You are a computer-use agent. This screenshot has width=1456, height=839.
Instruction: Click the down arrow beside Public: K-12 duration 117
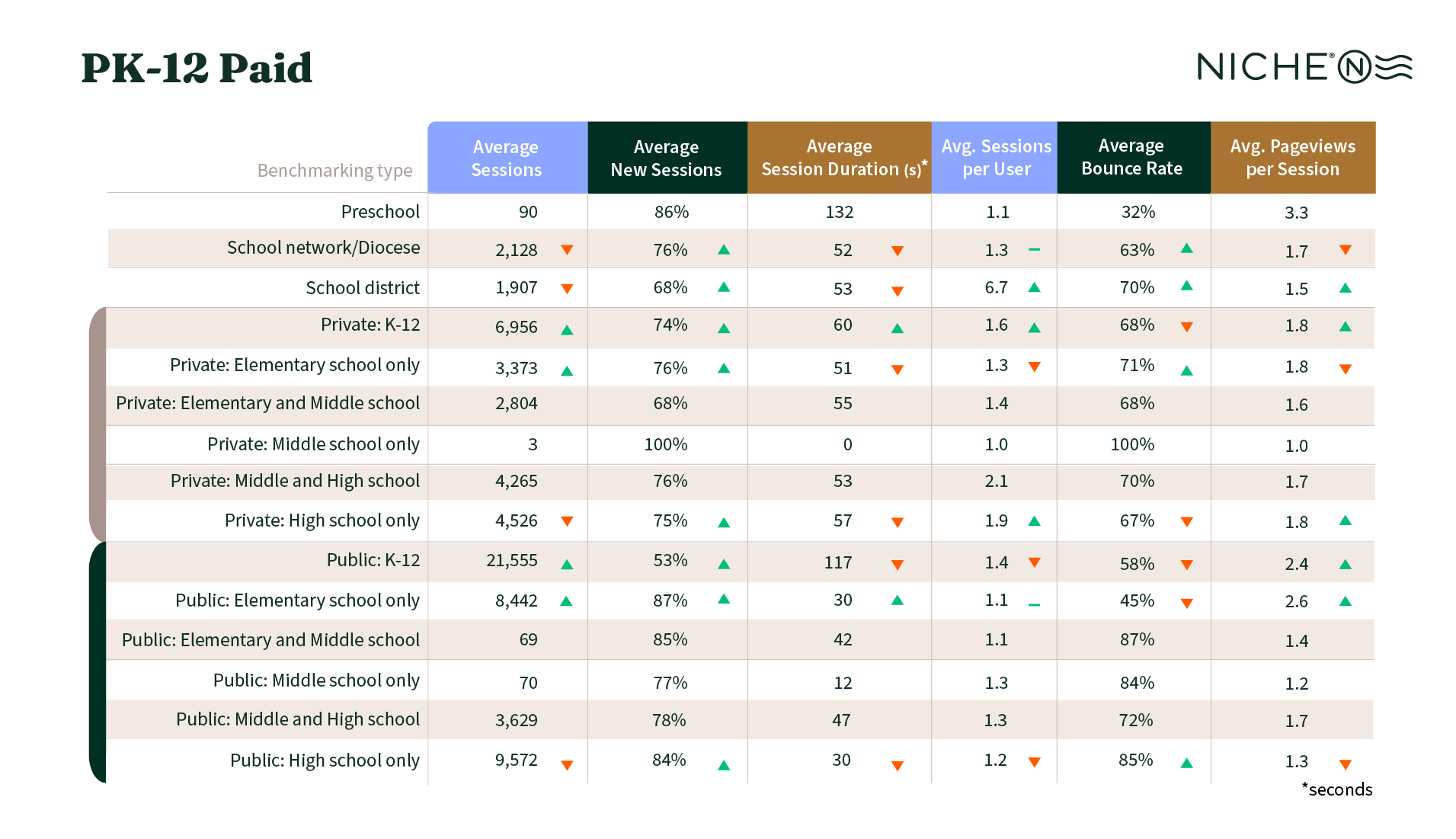tap(898, 565)
